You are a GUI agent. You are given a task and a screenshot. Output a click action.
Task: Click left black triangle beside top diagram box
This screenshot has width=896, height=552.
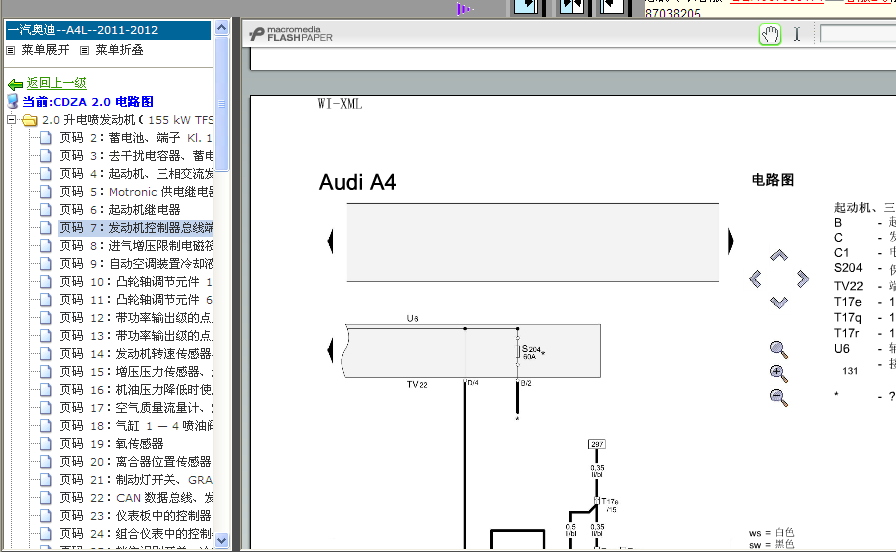point(330,241)
